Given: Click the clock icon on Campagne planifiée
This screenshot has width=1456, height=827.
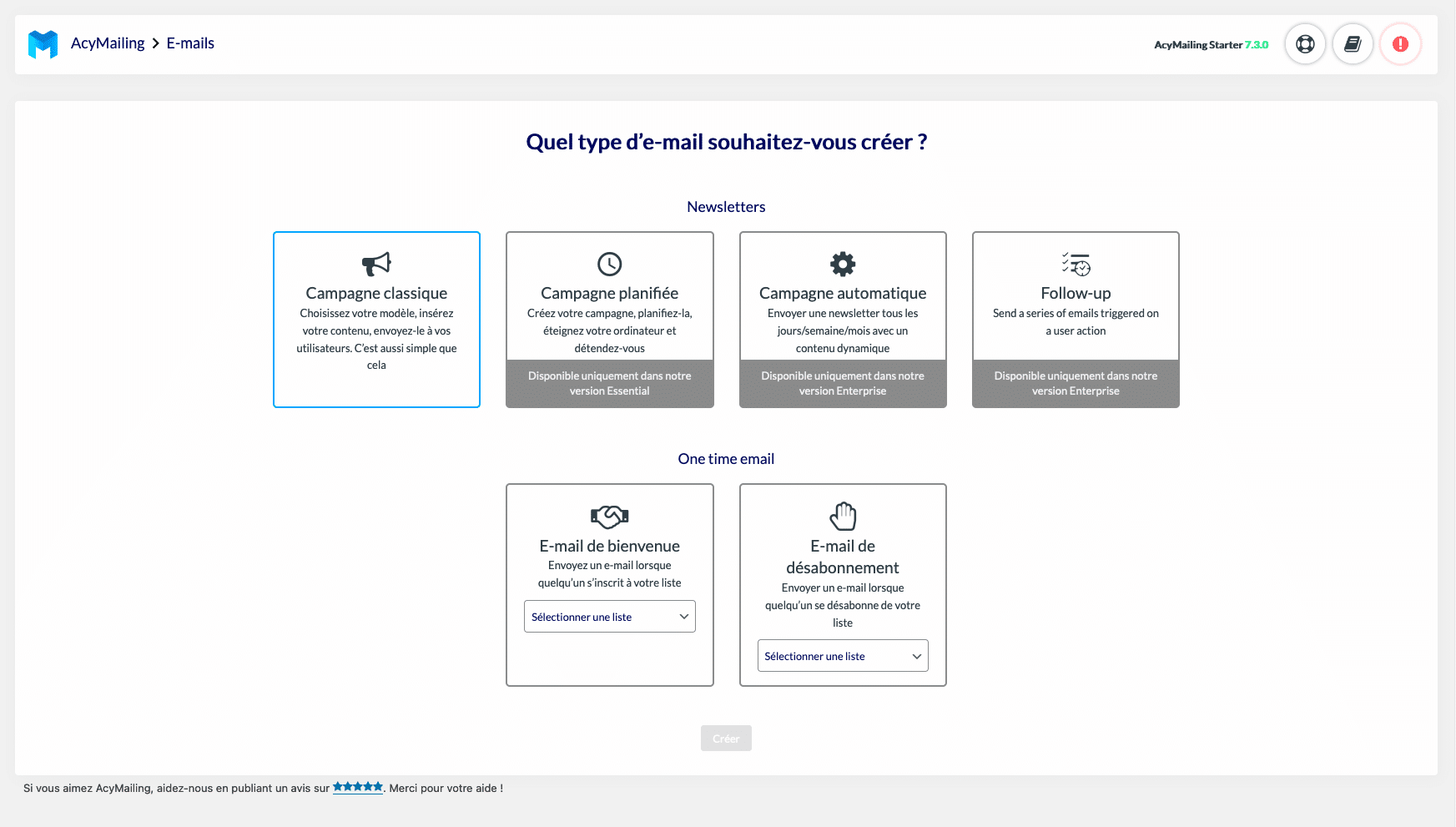Looking at the screenshot, I should (x=609, y=263).
